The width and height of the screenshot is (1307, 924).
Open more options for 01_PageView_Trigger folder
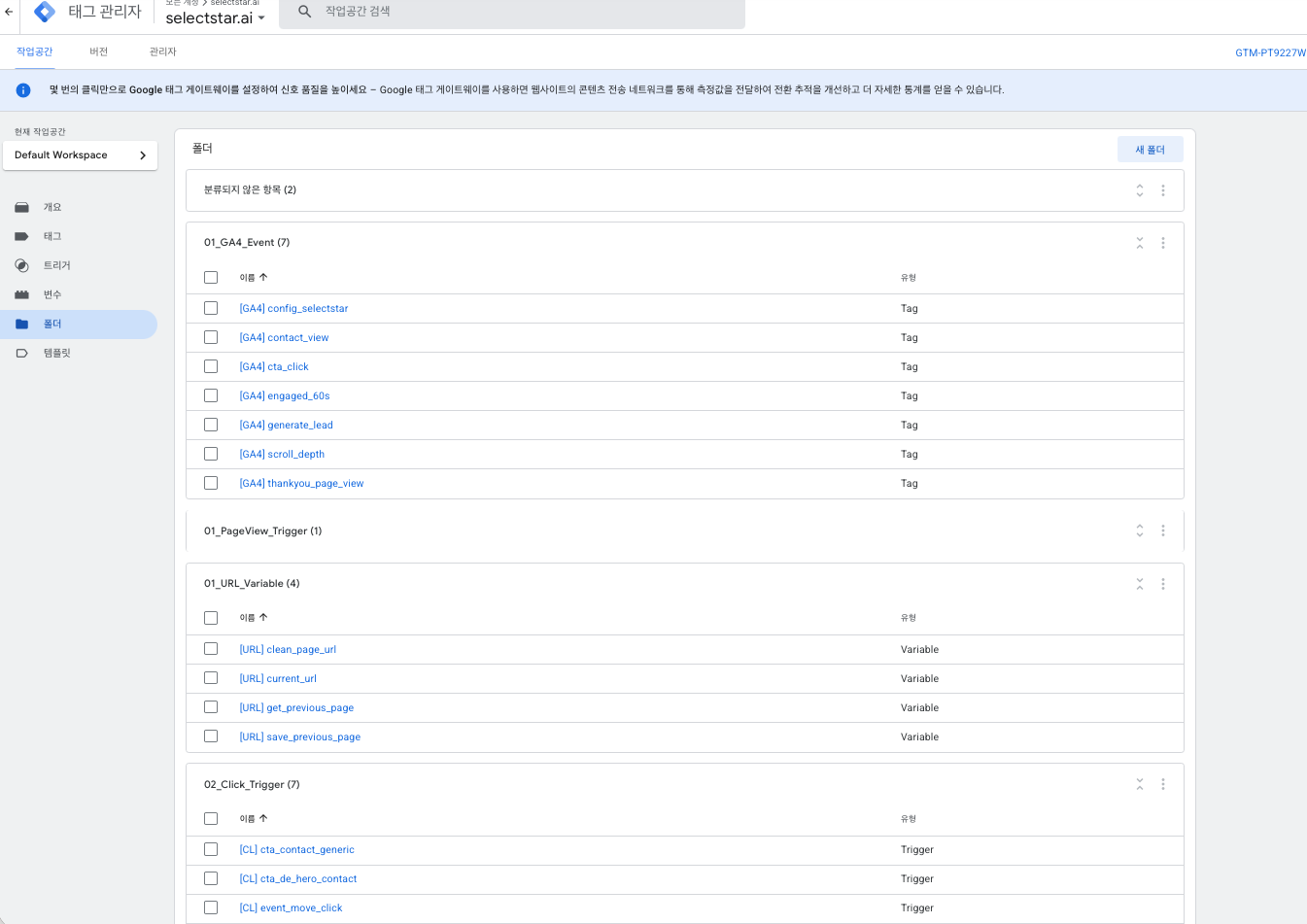(1163, 530)
